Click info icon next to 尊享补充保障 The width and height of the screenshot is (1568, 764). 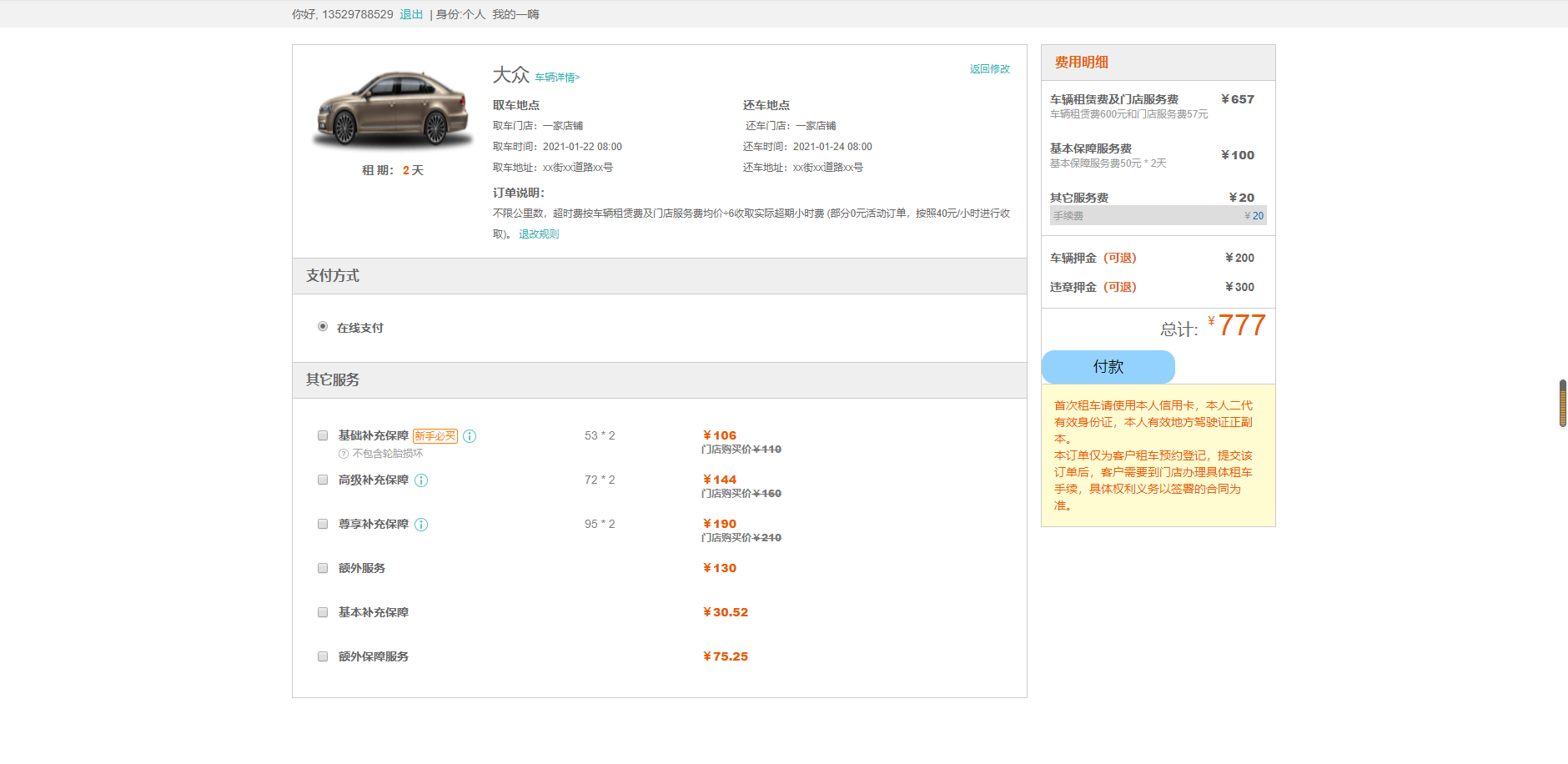click(421, 525)
